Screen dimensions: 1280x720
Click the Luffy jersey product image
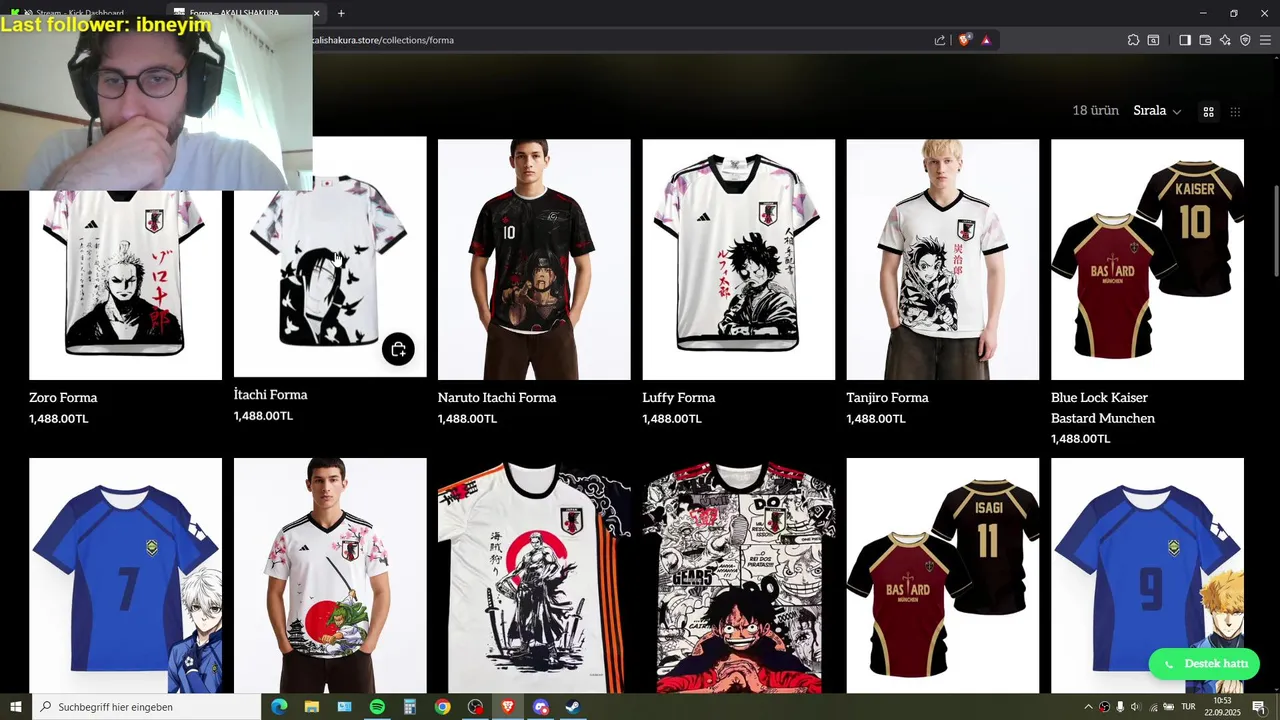[739, 259]
